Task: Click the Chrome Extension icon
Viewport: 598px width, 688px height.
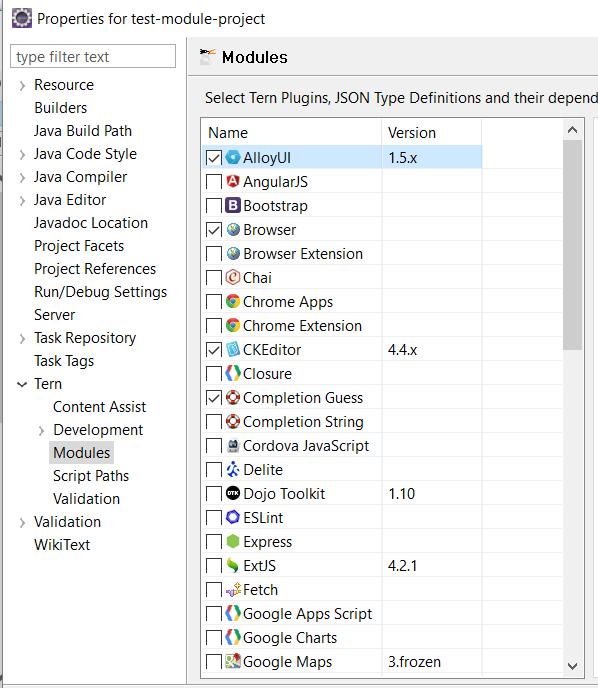Action: tap(233, 326)
